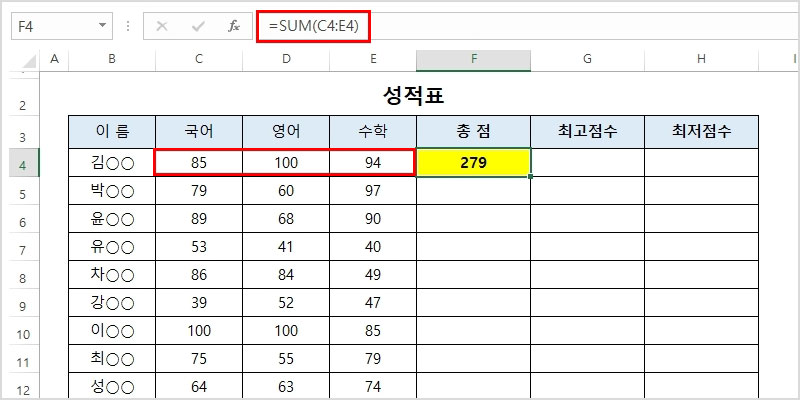Click 영어 score 41 for 유○○
This screenshot has width=800, height=400.
(x=286, y=247)
